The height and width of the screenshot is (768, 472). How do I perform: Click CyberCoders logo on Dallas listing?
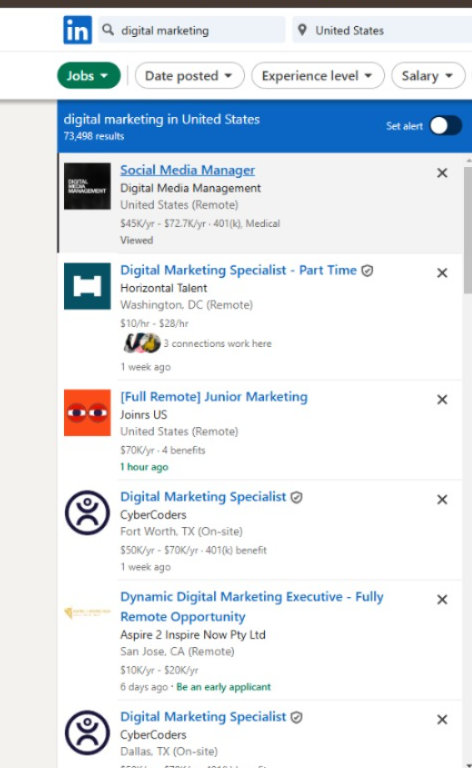[x=87, y=732]
